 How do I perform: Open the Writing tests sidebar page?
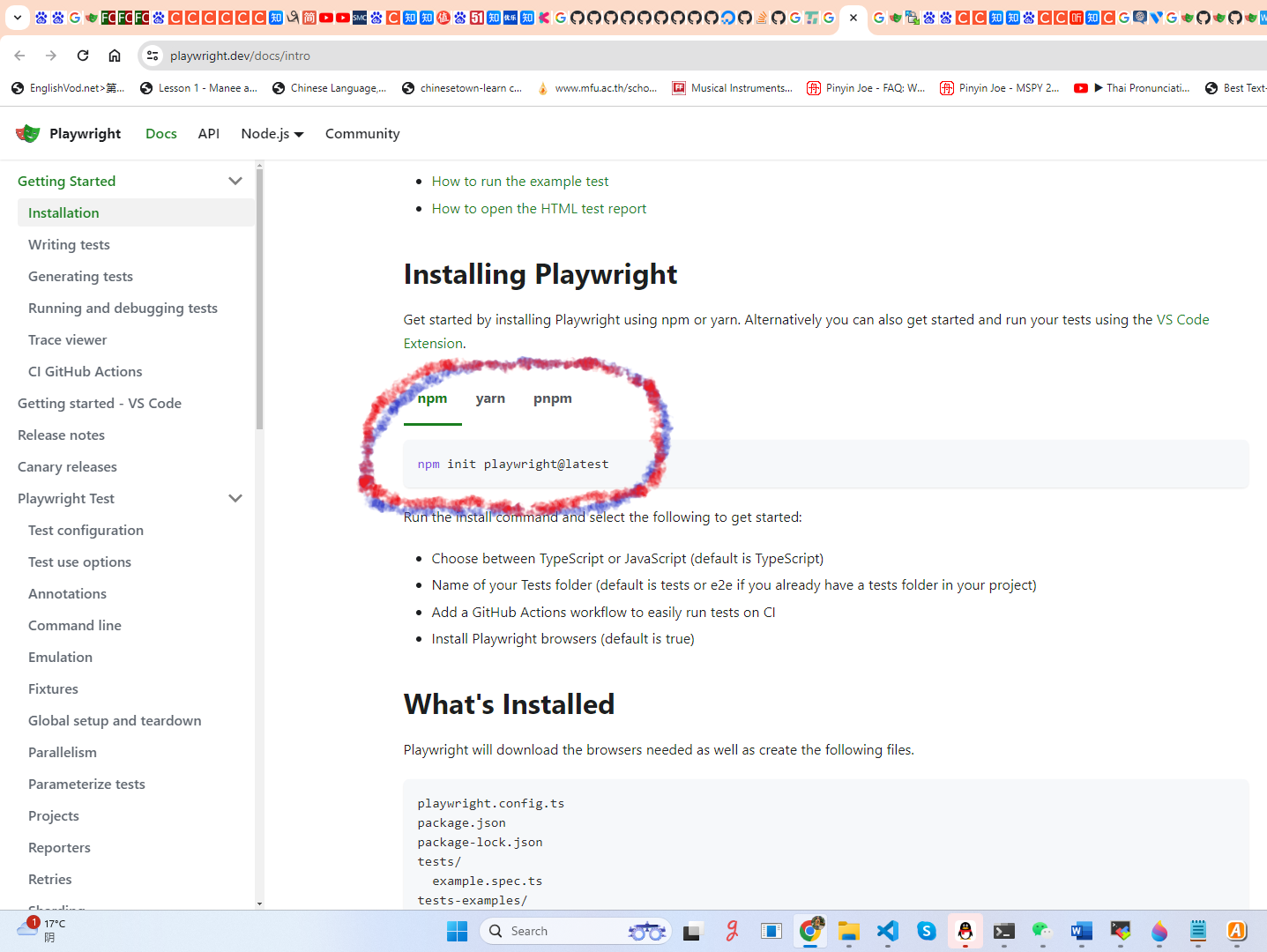(69, 244)
